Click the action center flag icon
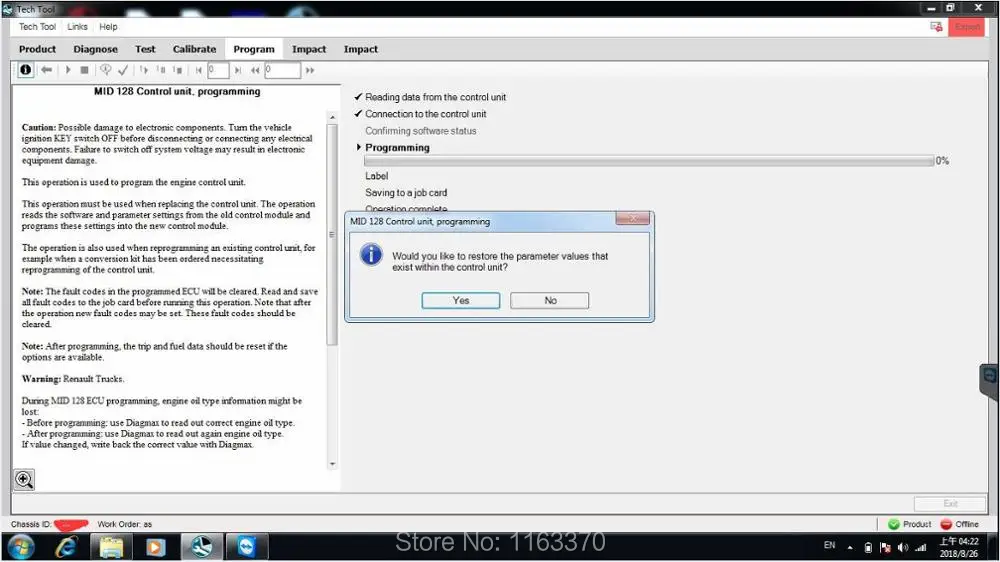This screenshot has height=562, width=1000. click(885, 547)
